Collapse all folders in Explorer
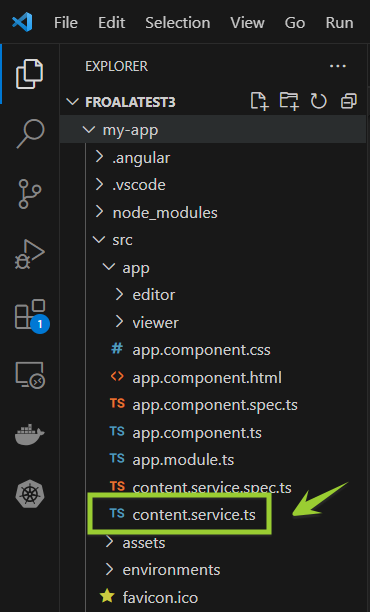The height and width of the screenshot is (612, 370). [349, 102]
